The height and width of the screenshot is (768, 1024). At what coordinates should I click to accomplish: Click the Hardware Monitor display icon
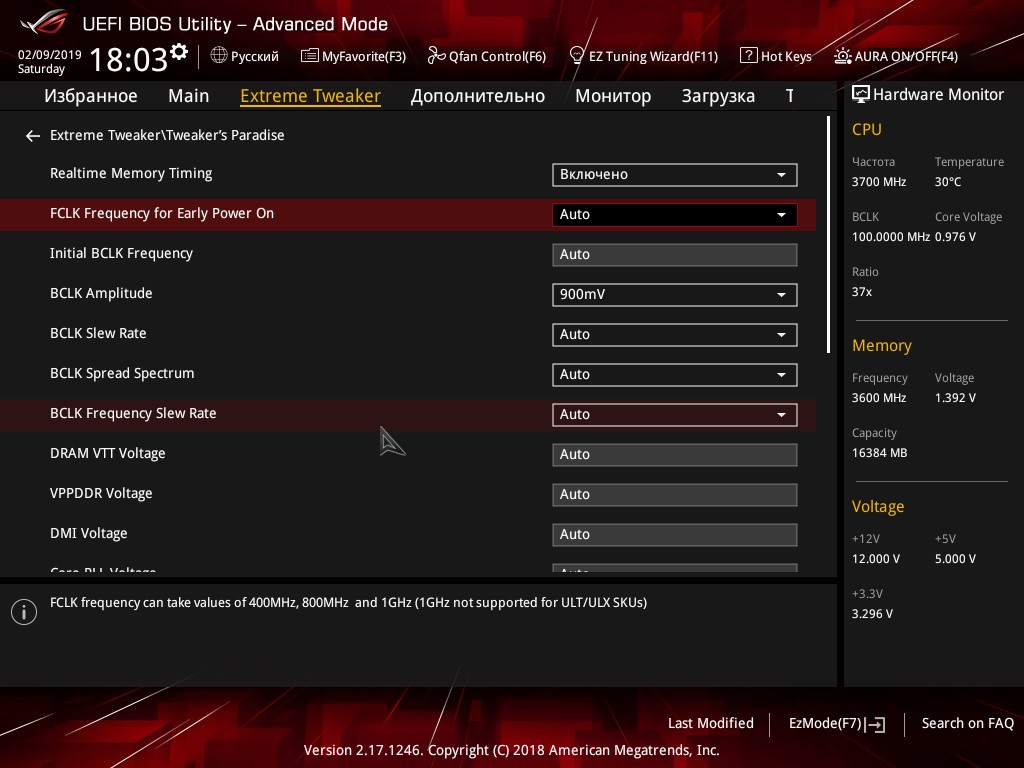(x=861, y=94)
